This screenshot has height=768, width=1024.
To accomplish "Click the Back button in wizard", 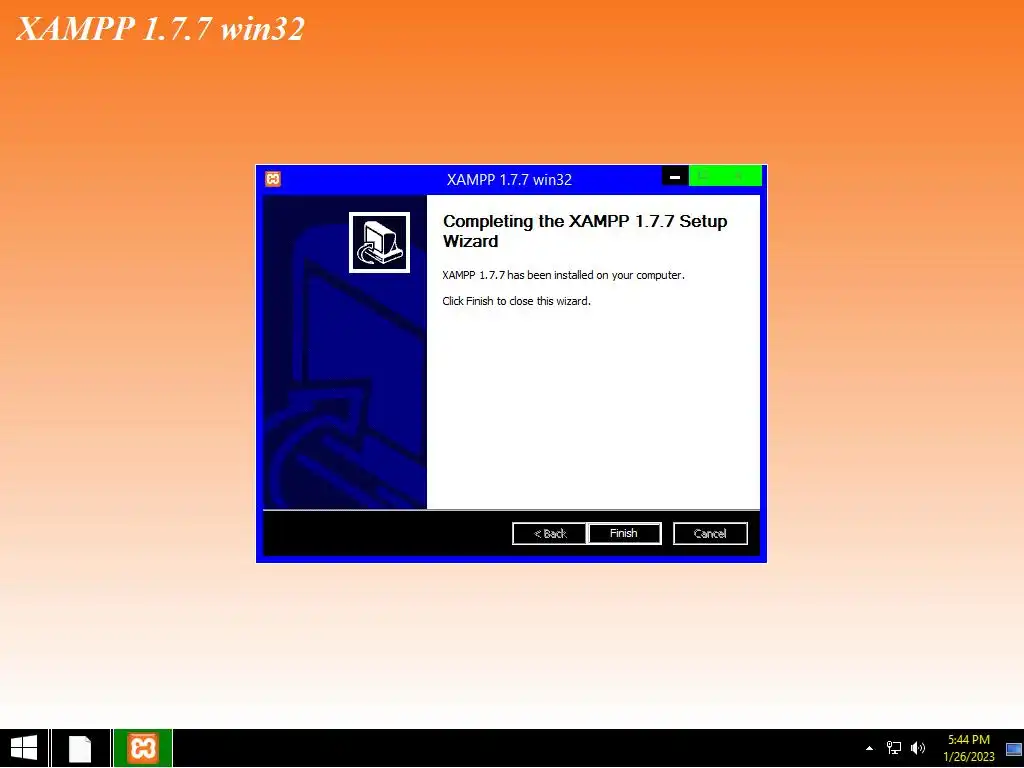I will [x=549, y=533].
